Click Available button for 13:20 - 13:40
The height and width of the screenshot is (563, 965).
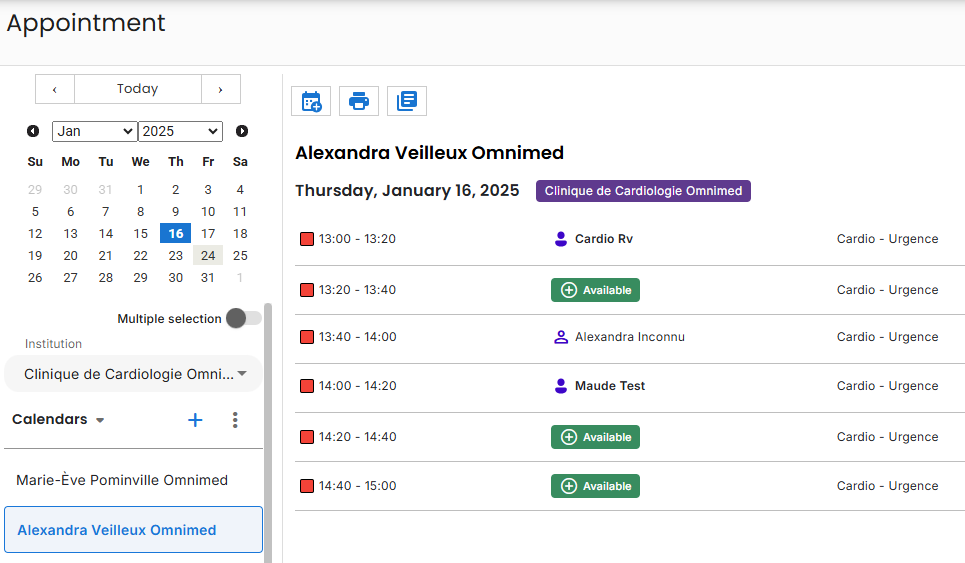(x=595, y=290)
